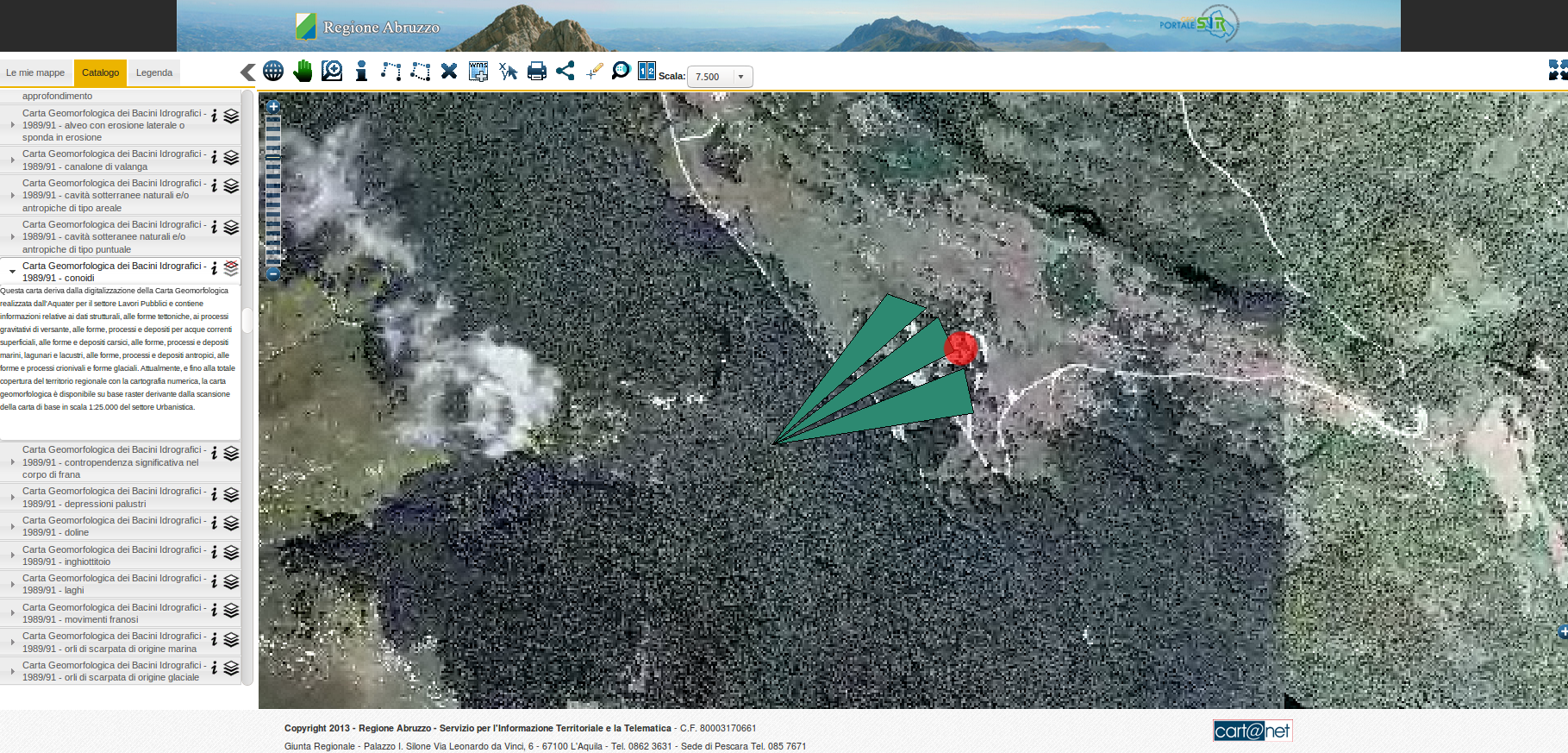Expand the canalone di valanga entry

pos(12,160)
